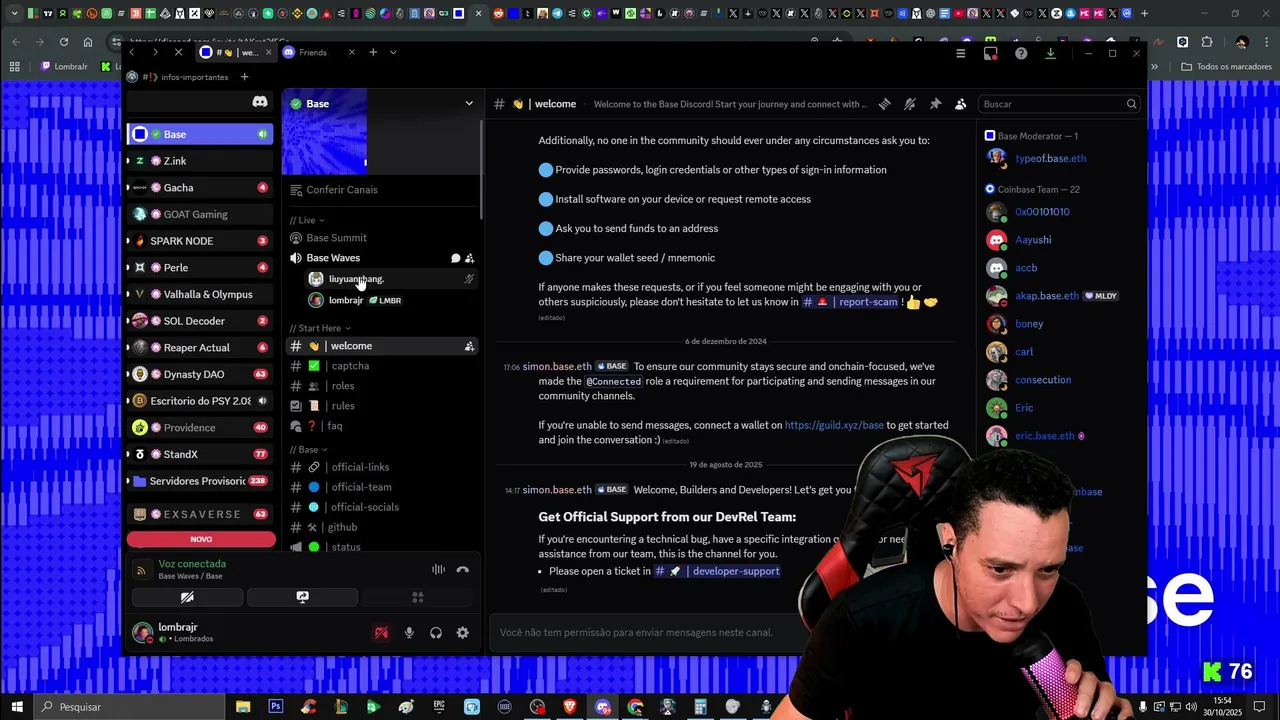Screen dimensions: 1280x720
Task: Open Discord tab list dropdown chevron
Action: click(393, 52)
